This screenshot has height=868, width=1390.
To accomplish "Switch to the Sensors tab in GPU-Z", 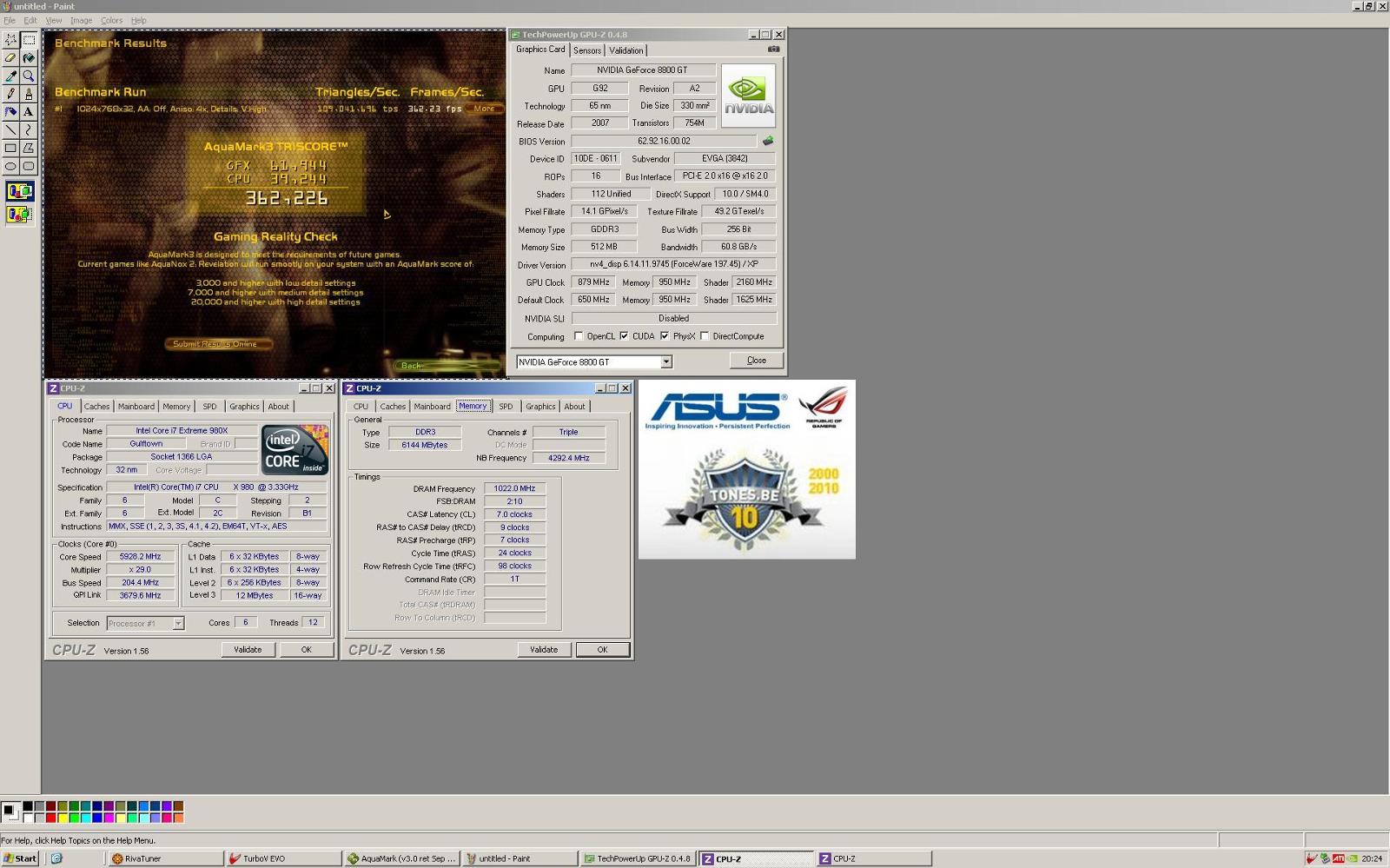I will [587, 50].
